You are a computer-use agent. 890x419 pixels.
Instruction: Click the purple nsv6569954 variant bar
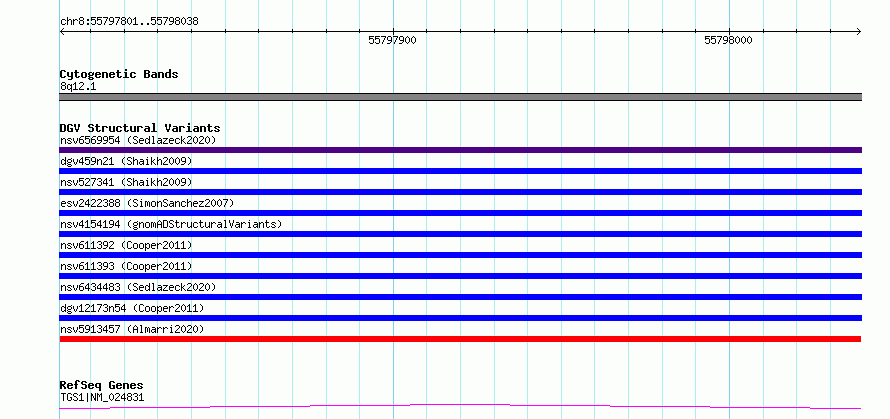(460, 150)
